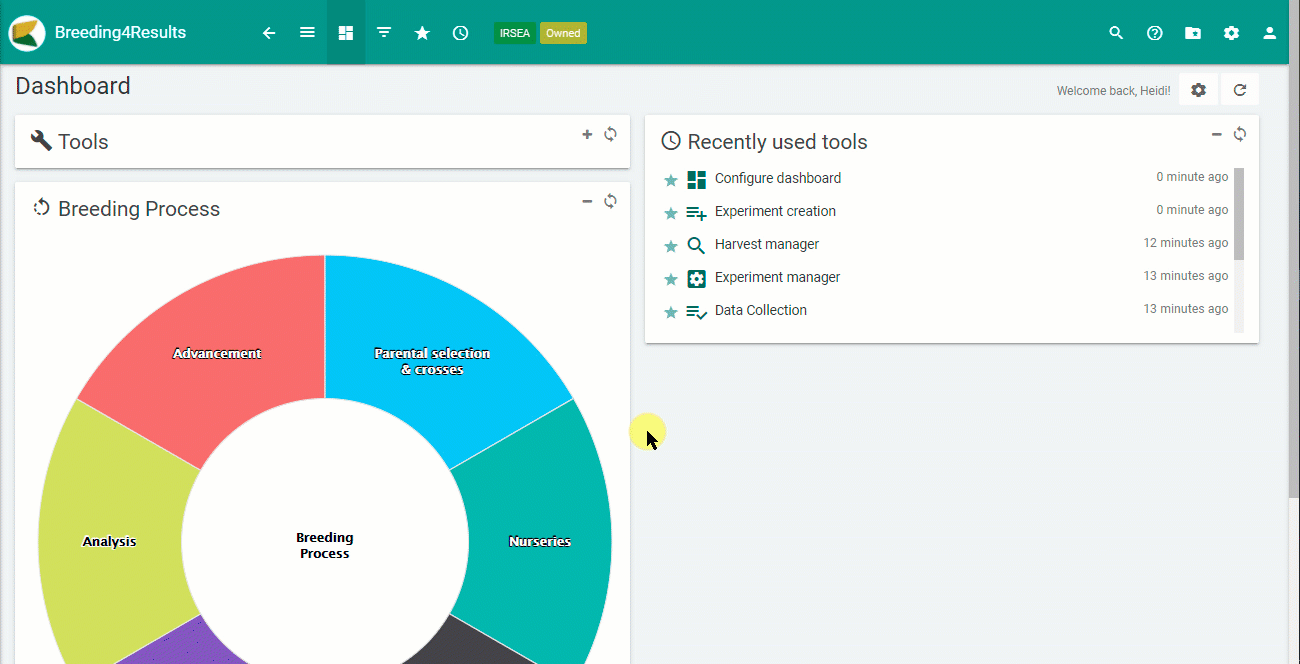Click the Owned filter badge
Viewport: 1300px width, 664px height.
click(563, 33)
